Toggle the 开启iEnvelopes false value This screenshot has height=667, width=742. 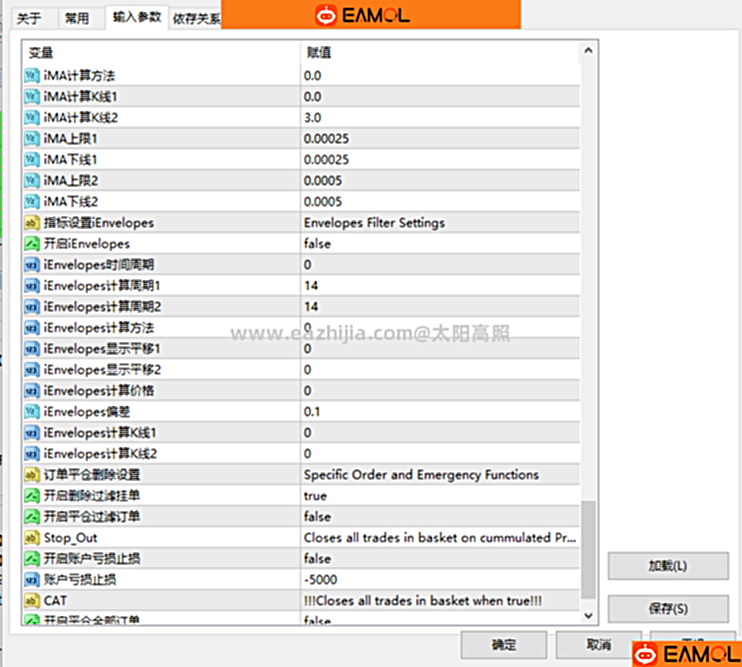317,244
